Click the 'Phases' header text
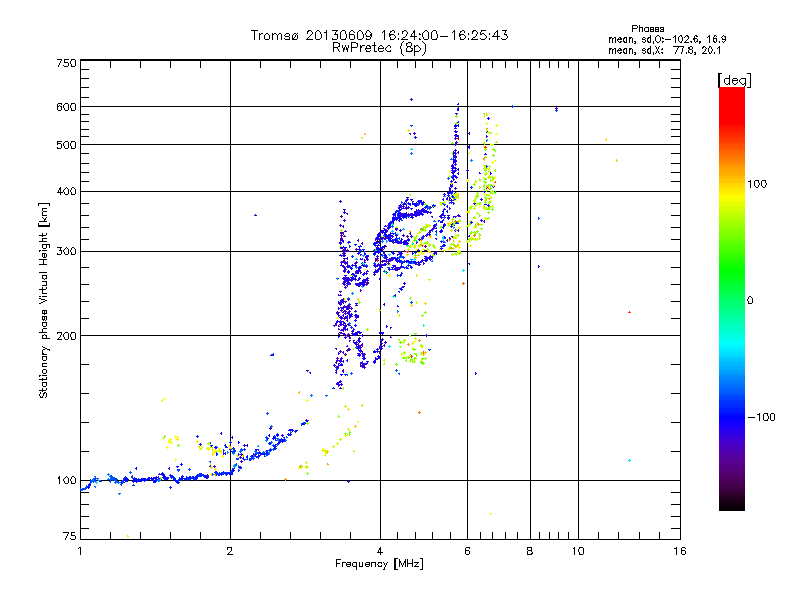This screenshot has width=800, height=600. pos(647,29)
